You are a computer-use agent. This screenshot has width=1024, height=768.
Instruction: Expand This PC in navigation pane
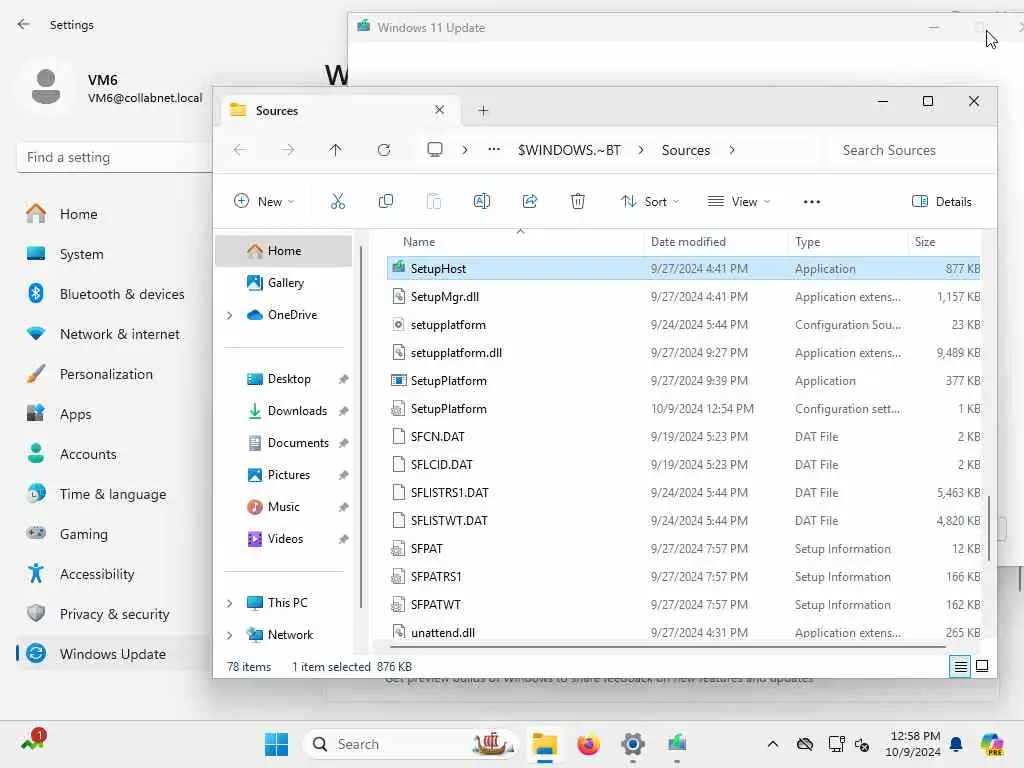[x=229, y=603]
